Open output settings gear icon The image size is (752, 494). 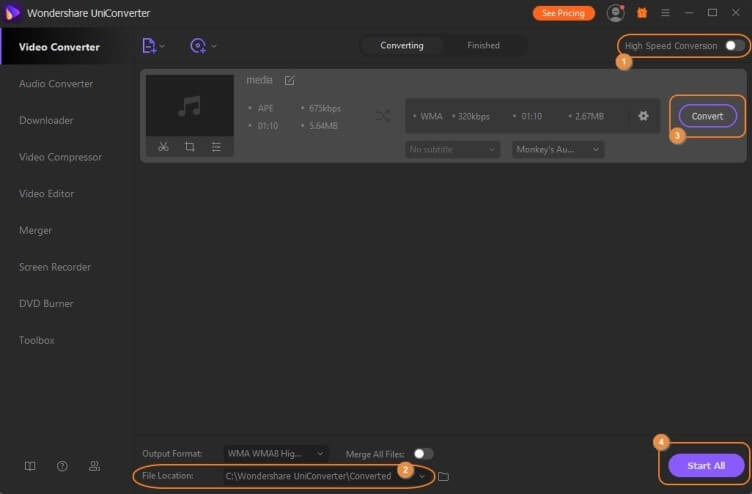tap(643, 116)
